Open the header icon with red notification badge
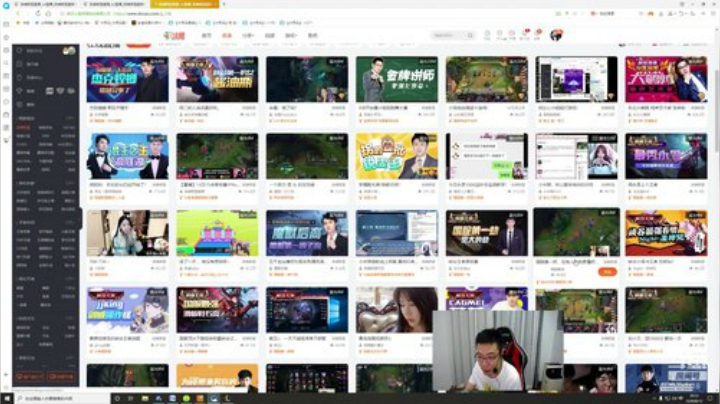 [x=524, y=34]
